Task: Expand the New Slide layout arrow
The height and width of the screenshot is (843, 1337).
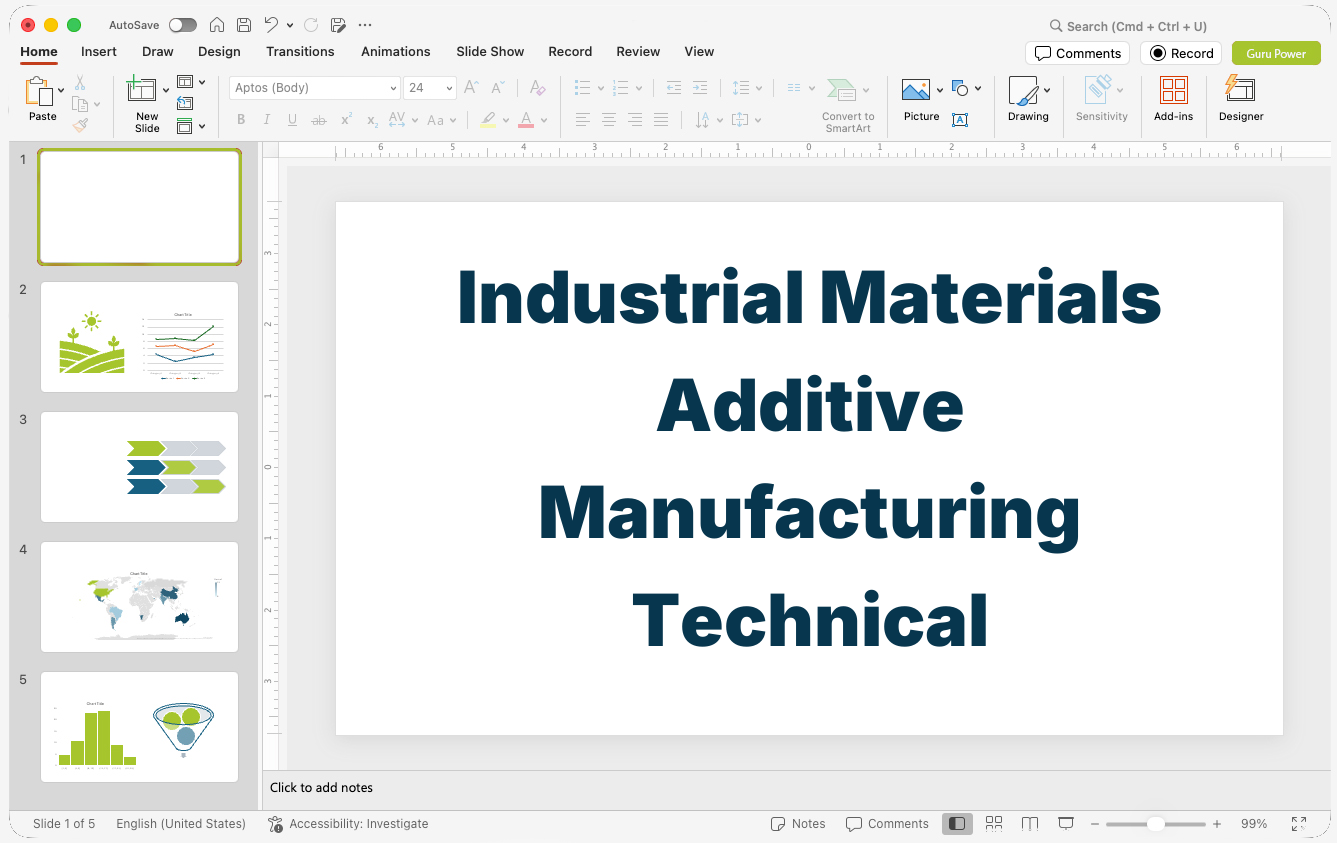Action: coord(166,91)
